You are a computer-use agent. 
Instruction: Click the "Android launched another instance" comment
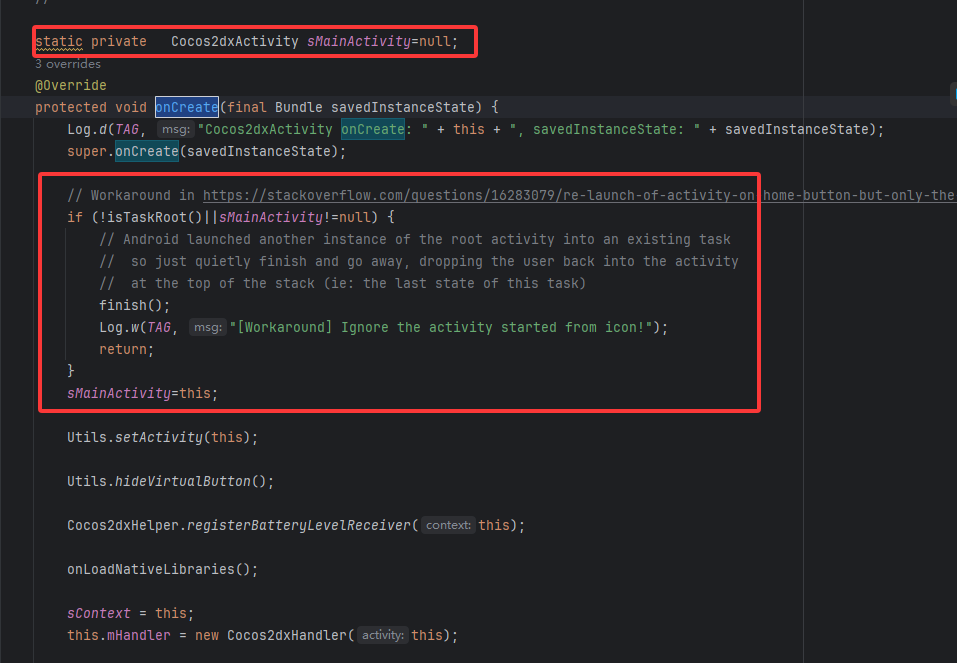tap(415, 239)
